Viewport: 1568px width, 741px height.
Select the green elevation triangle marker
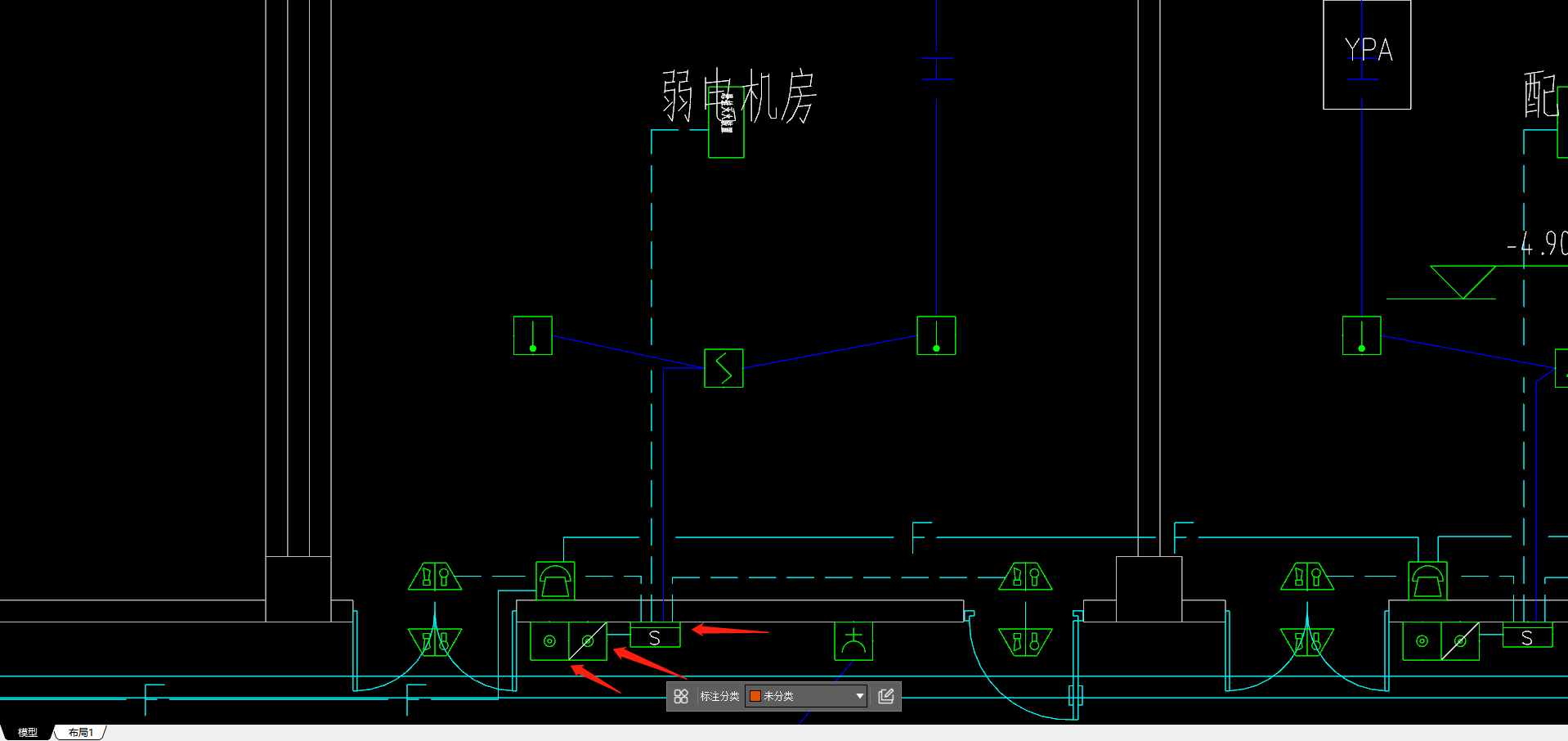click(x=1463, y=282)
